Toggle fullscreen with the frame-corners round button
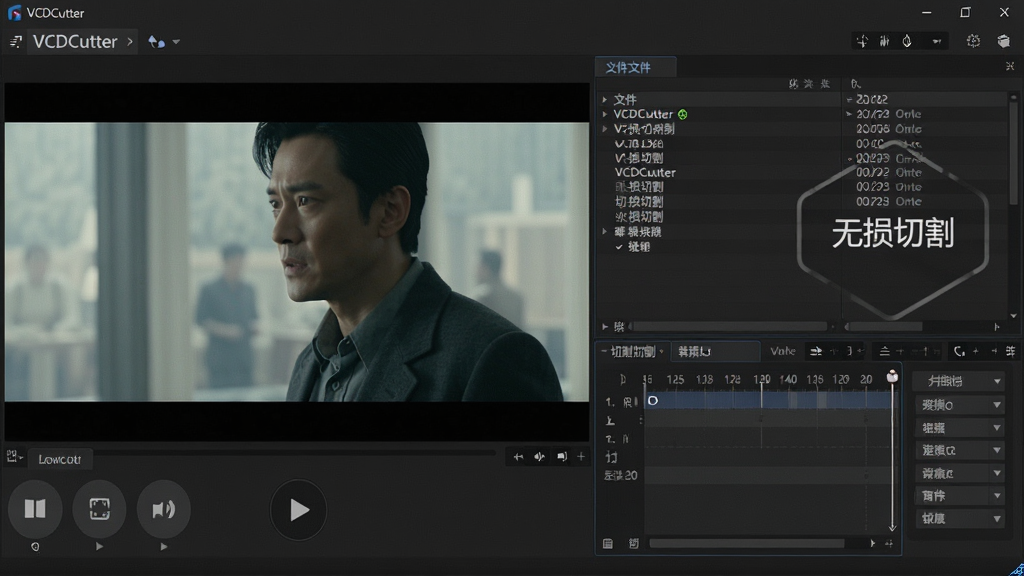 99,509
